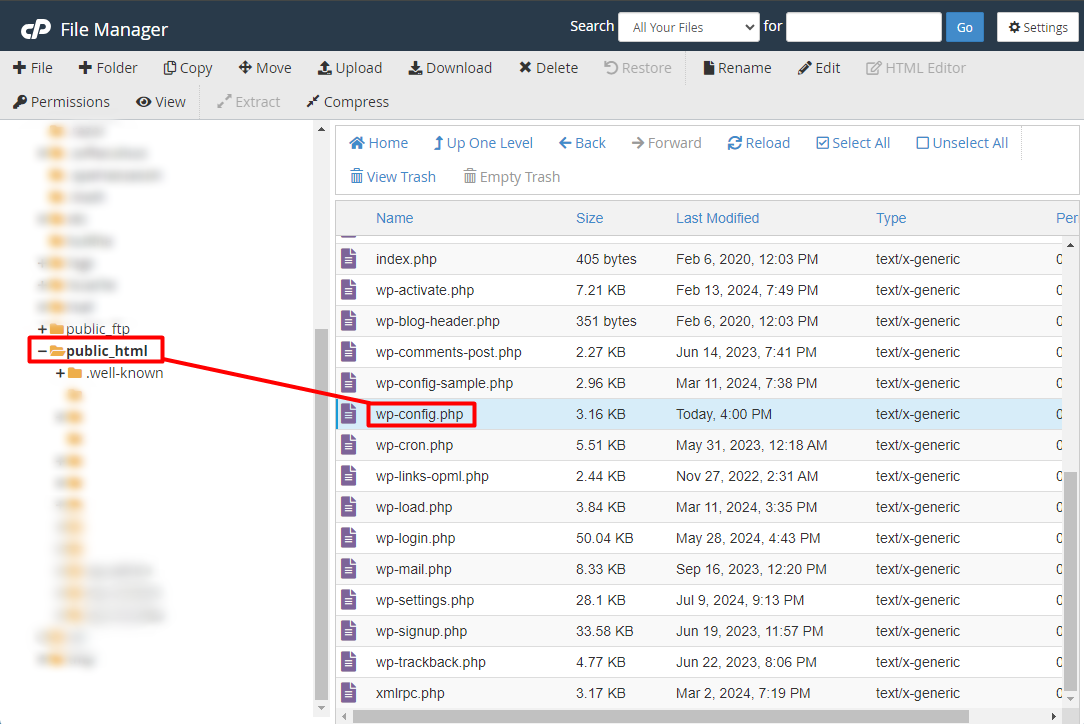This screenshot has width=1084, height=724.
Task: Open the All Your Files search dropdown
Action: click(689, 28)
